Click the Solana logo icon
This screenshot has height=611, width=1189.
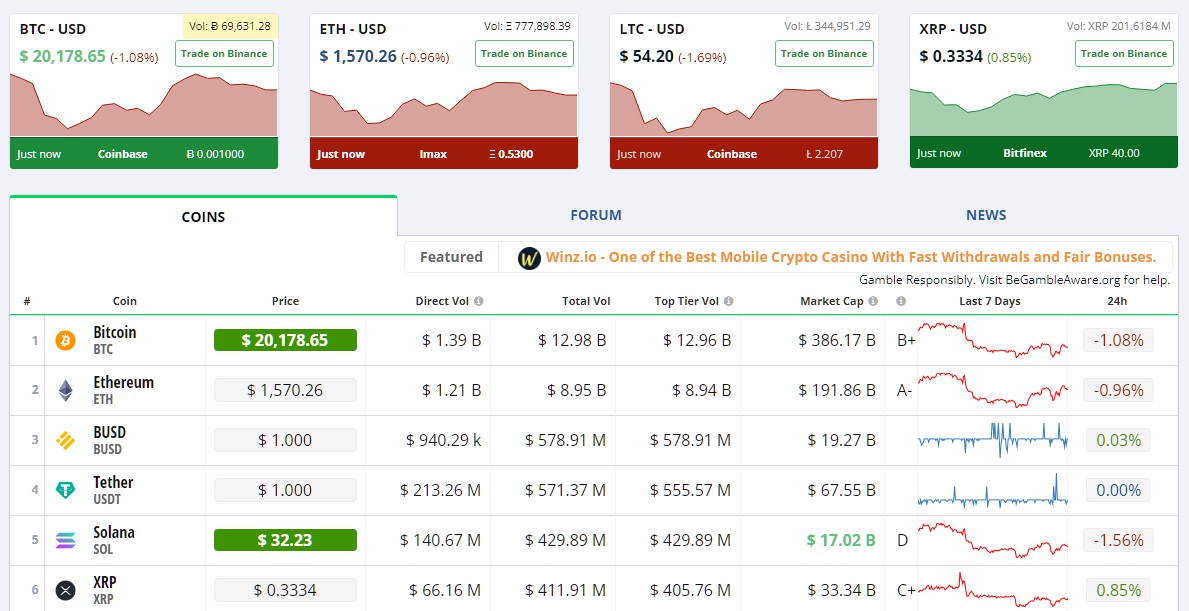pos(65,540)
